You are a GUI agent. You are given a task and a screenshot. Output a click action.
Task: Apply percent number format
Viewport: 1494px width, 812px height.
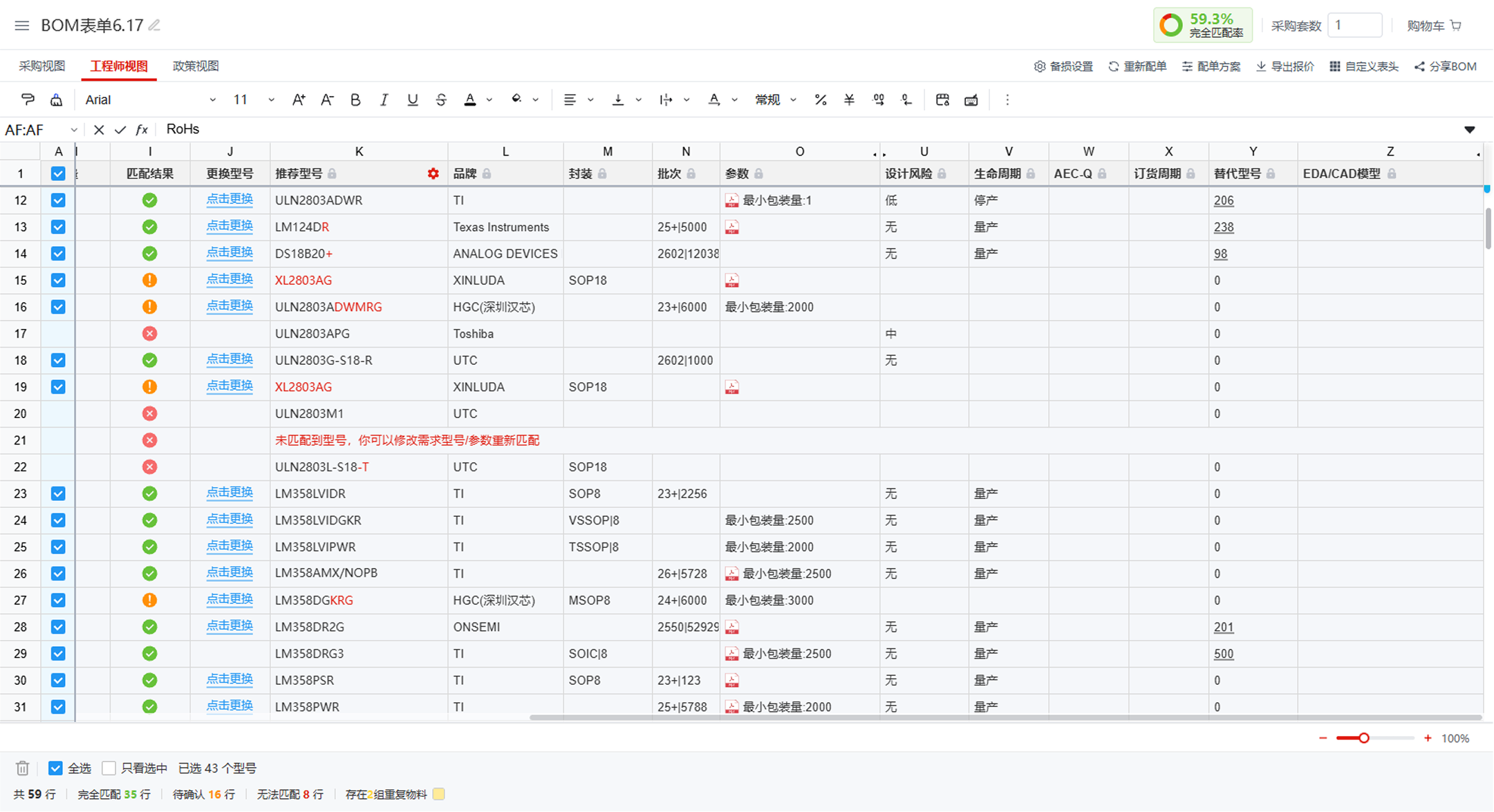pyautogui.click(x=821, y=100)
